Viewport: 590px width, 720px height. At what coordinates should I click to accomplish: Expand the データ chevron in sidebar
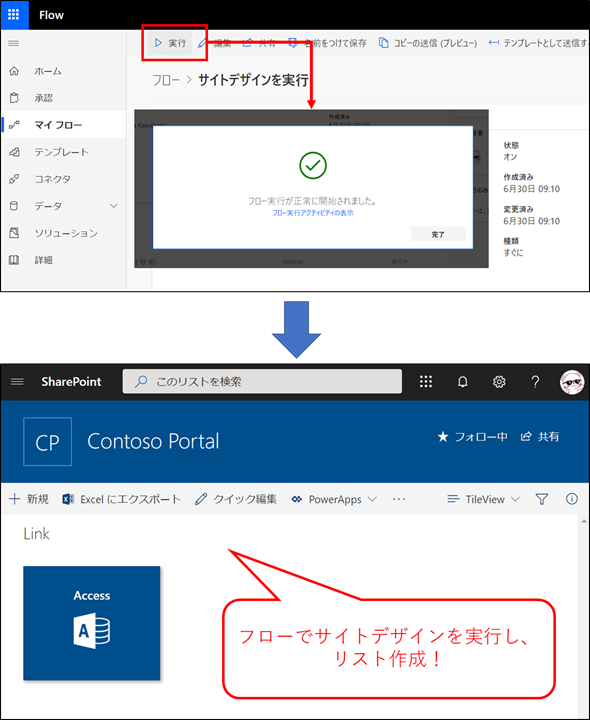[x=113, y=206]
